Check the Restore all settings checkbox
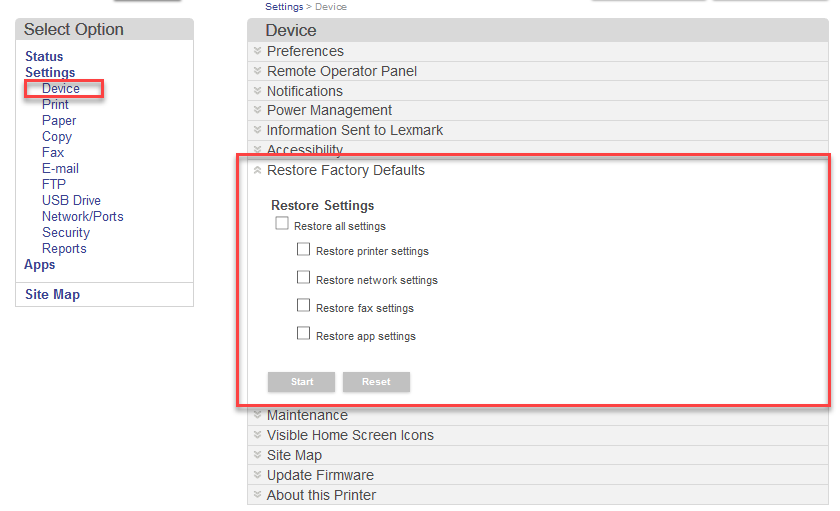Viewport: 840px width, 511px height. pos(282,224)
